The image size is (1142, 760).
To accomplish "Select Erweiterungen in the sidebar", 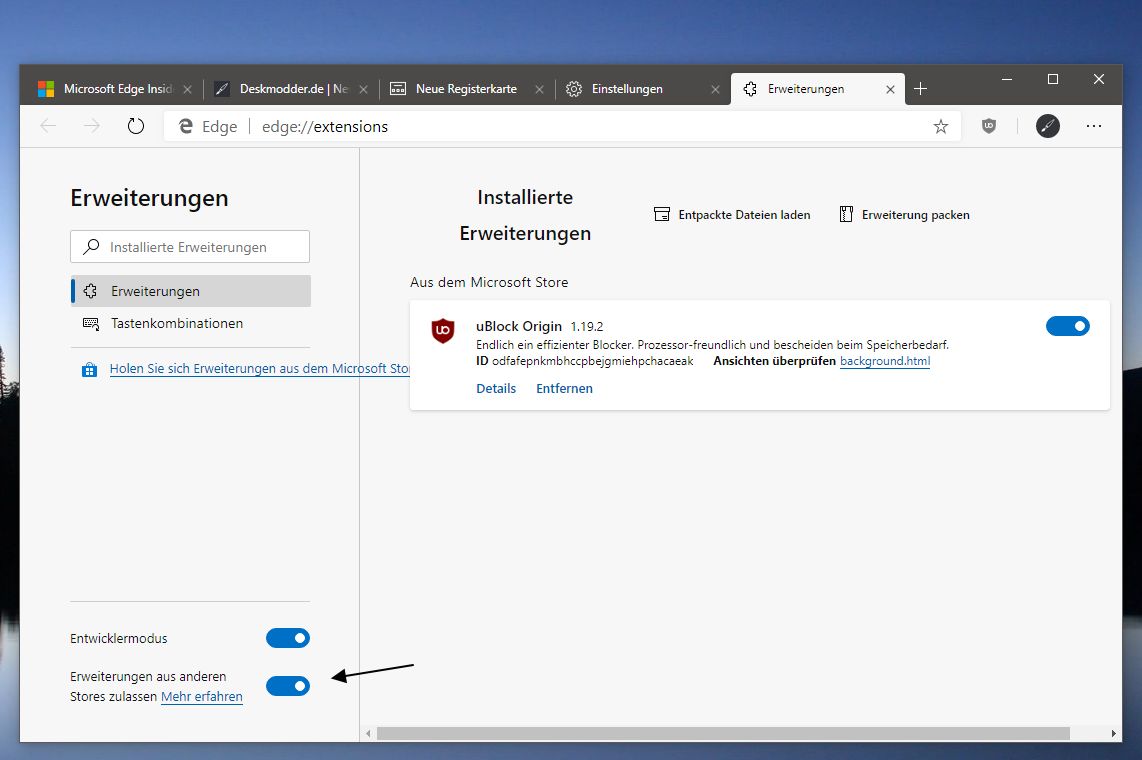I will [x=191, y=291].
